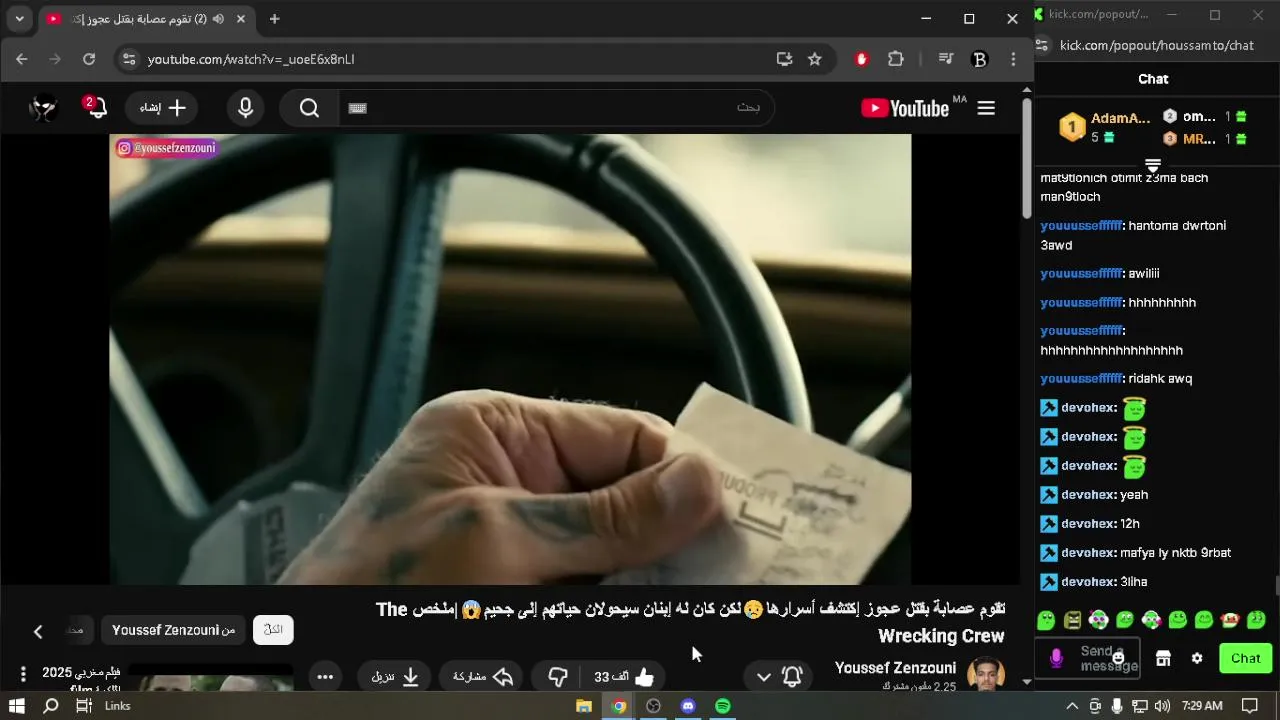Click the site information icon beside YouTube URL

pyautogui.click(x=128, y=59)
